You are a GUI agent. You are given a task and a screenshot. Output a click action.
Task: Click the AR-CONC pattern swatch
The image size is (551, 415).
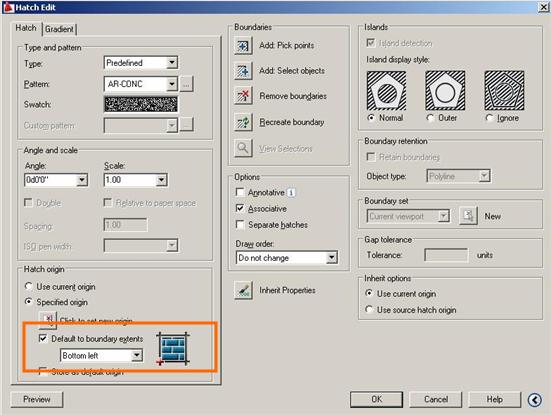pyautogui.click(x=141, y=104)
